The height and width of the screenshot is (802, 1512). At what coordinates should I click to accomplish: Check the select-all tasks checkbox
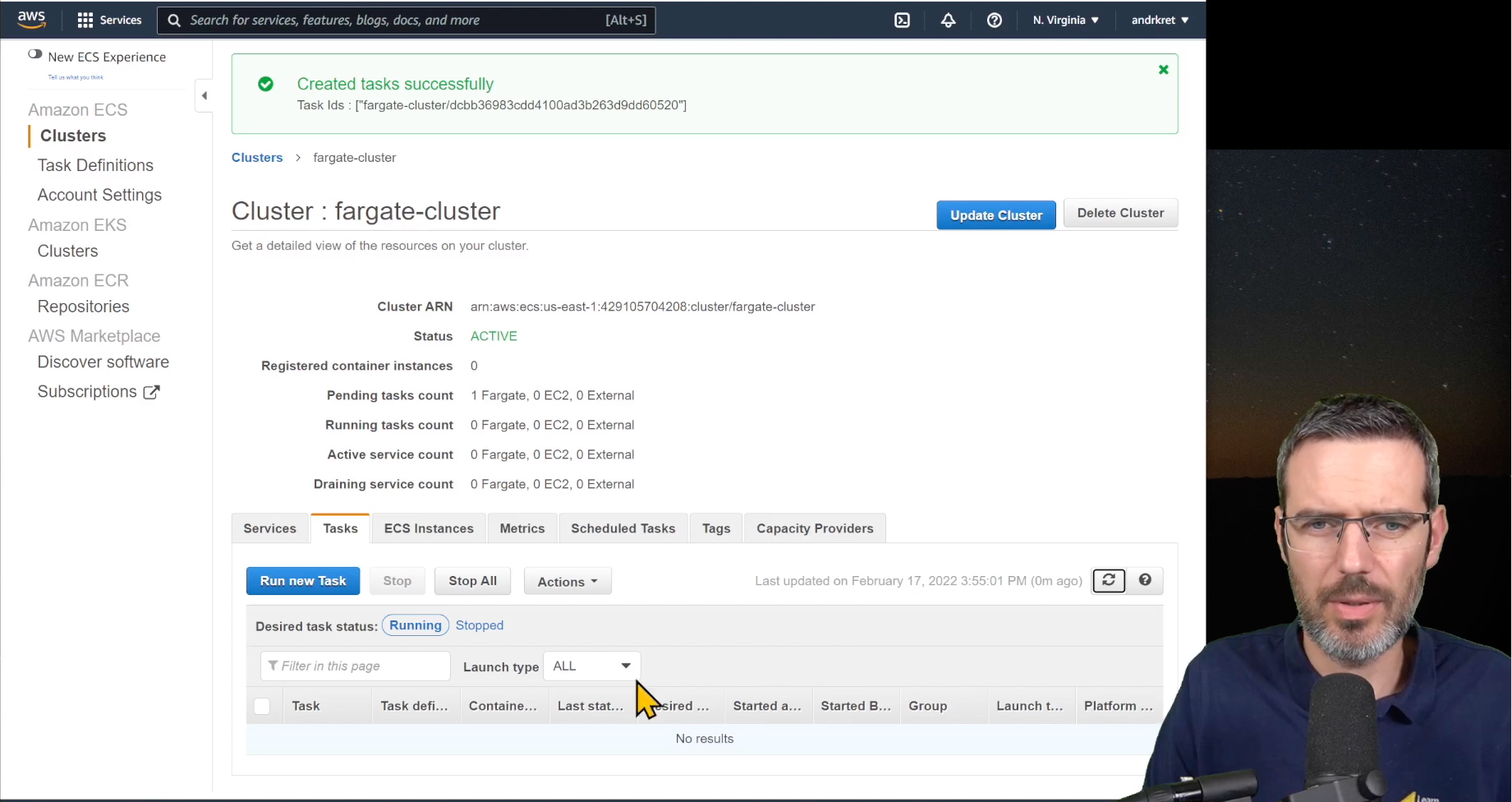point(262,706)
